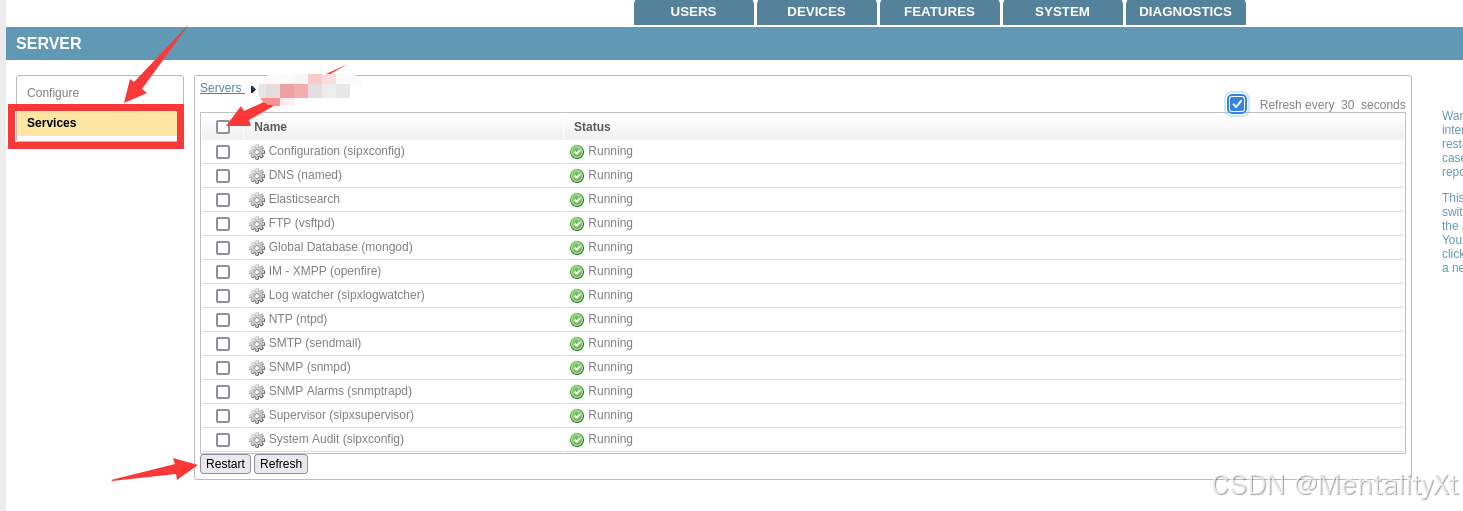
Task: Click the green status icon for SNMP (snmpd)
Action: (577, 368)
